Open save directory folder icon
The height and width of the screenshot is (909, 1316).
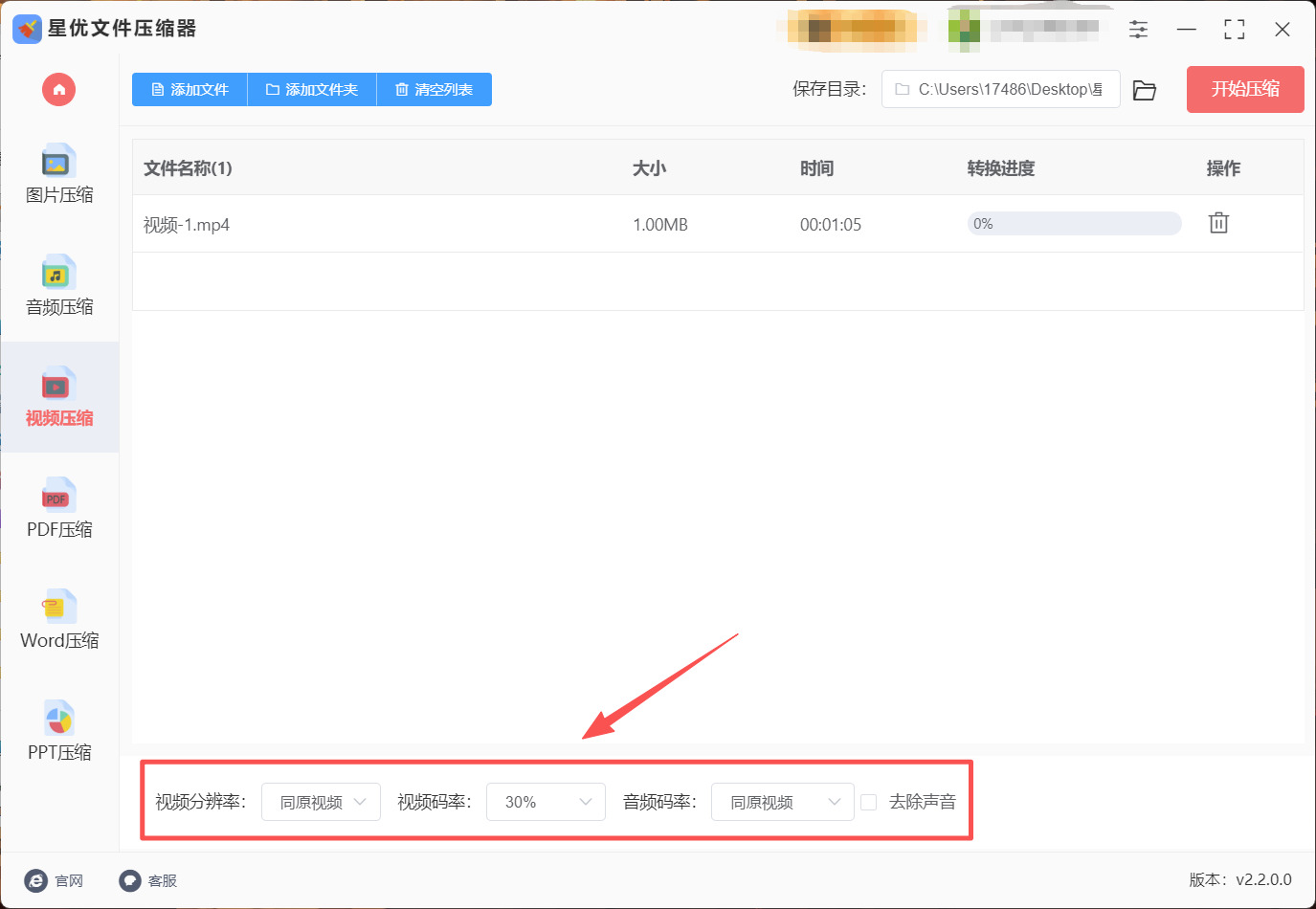coord(1145,90)
